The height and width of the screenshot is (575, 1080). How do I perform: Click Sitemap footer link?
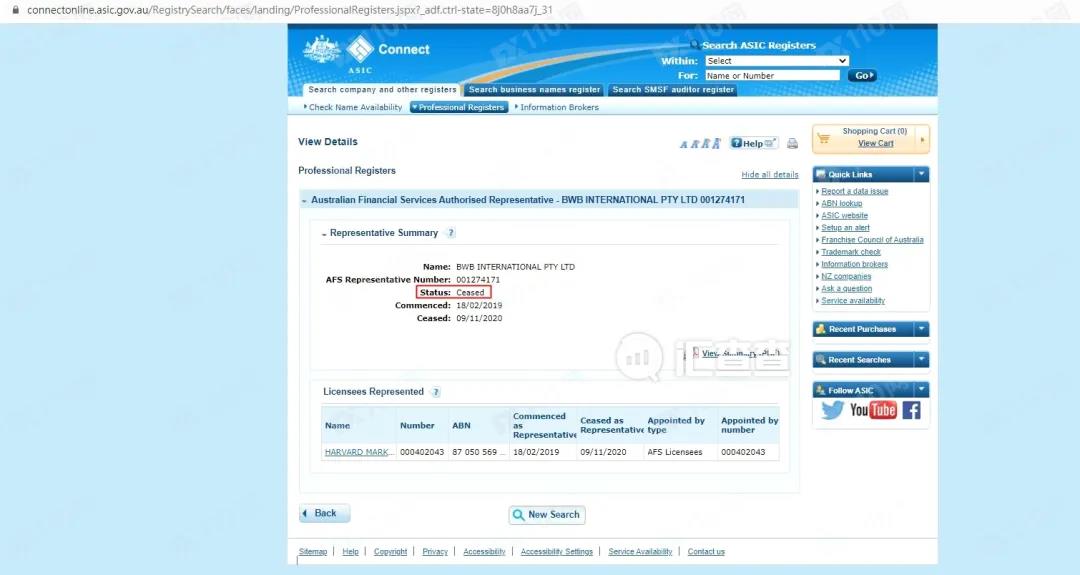pyautogui.click(x=313, y=552)
